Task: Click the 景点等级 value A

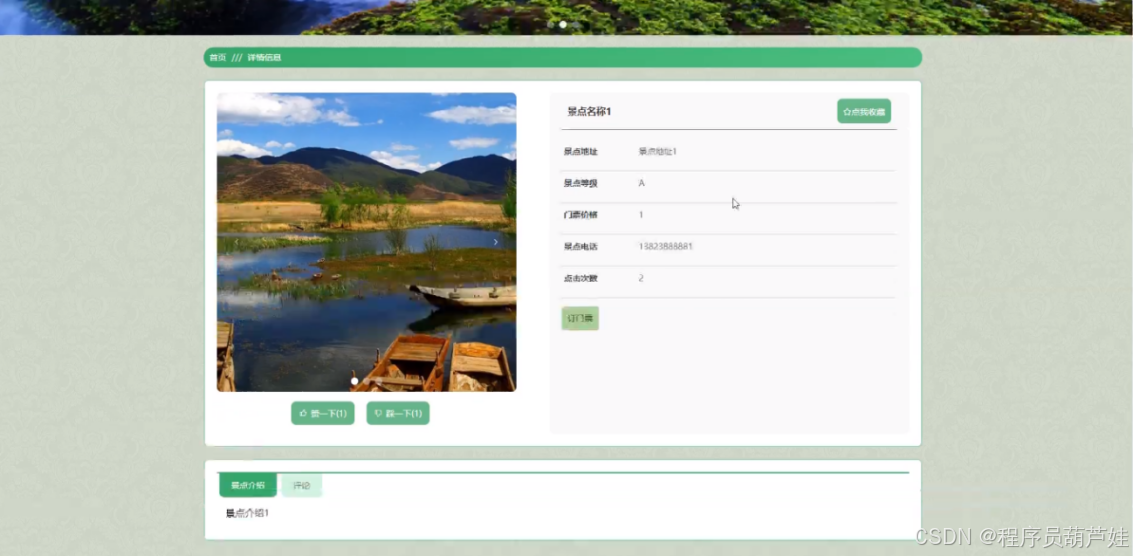Action: click(642, 183)
